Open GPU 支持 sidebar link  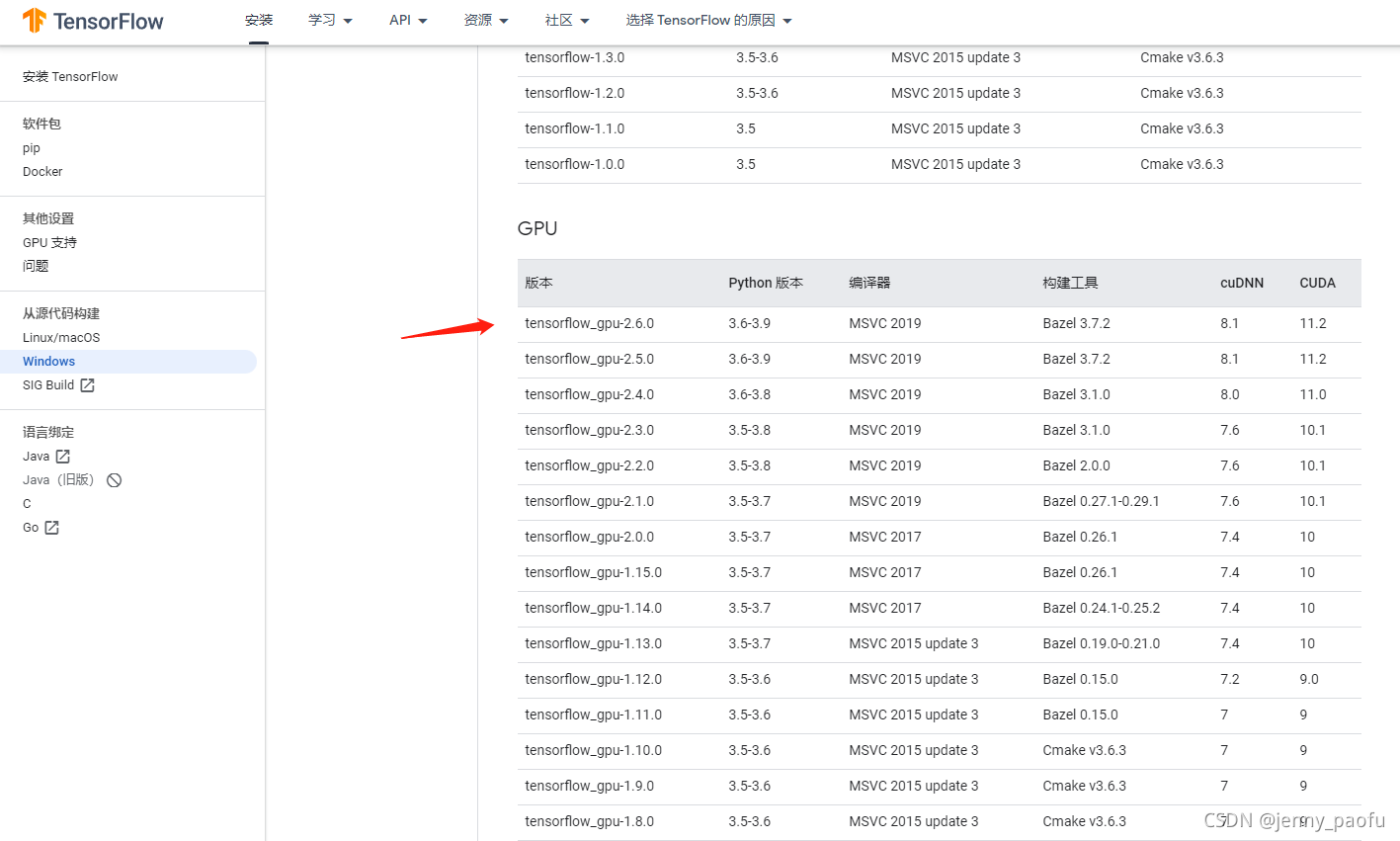click(x=49, y=243)
